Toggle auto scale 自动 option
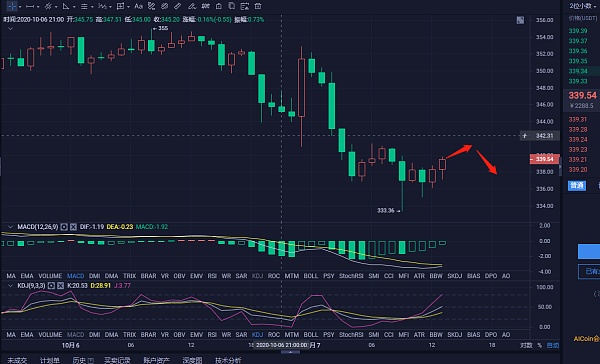This screenshot has width=600, height=364. [553, 345]
